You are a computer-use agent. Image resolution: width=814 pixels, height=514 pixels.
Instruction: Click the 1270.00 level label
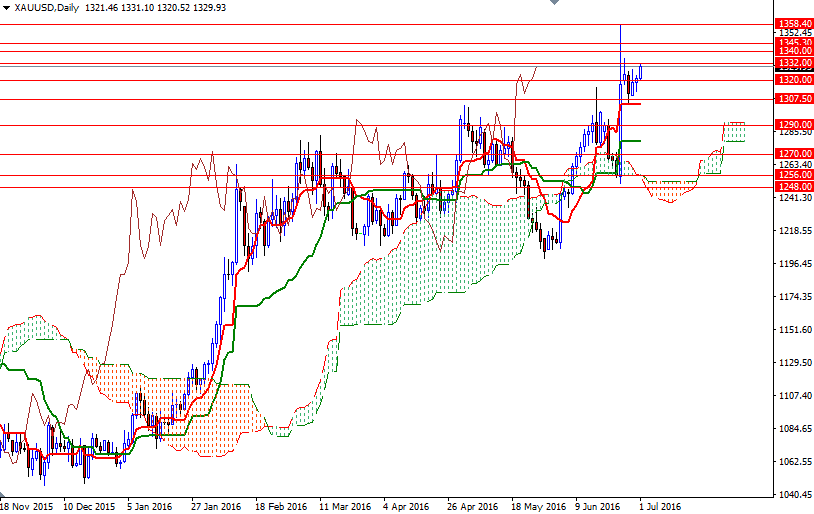pyautogui.click(x=793, y=154)
